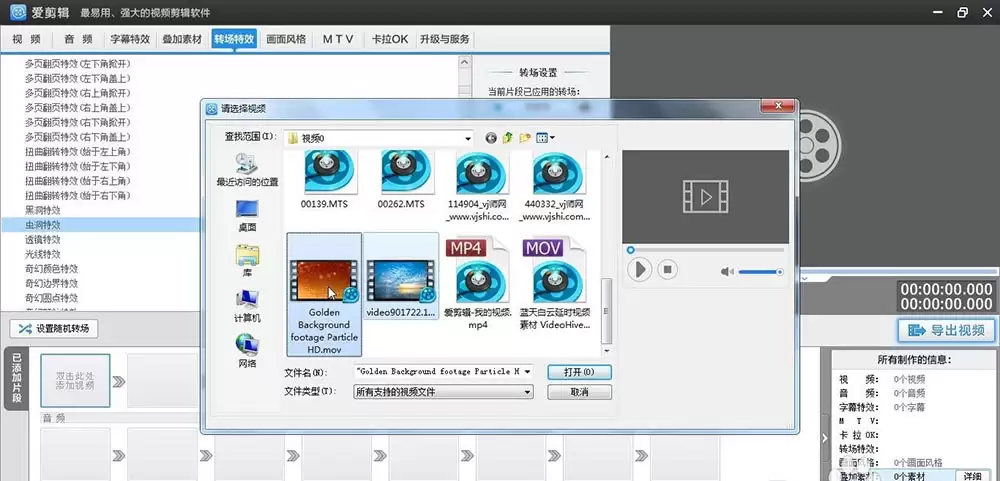Create a new folder via toolbar icon
This screenshot has width=1000, height=481.
[525, 138]
